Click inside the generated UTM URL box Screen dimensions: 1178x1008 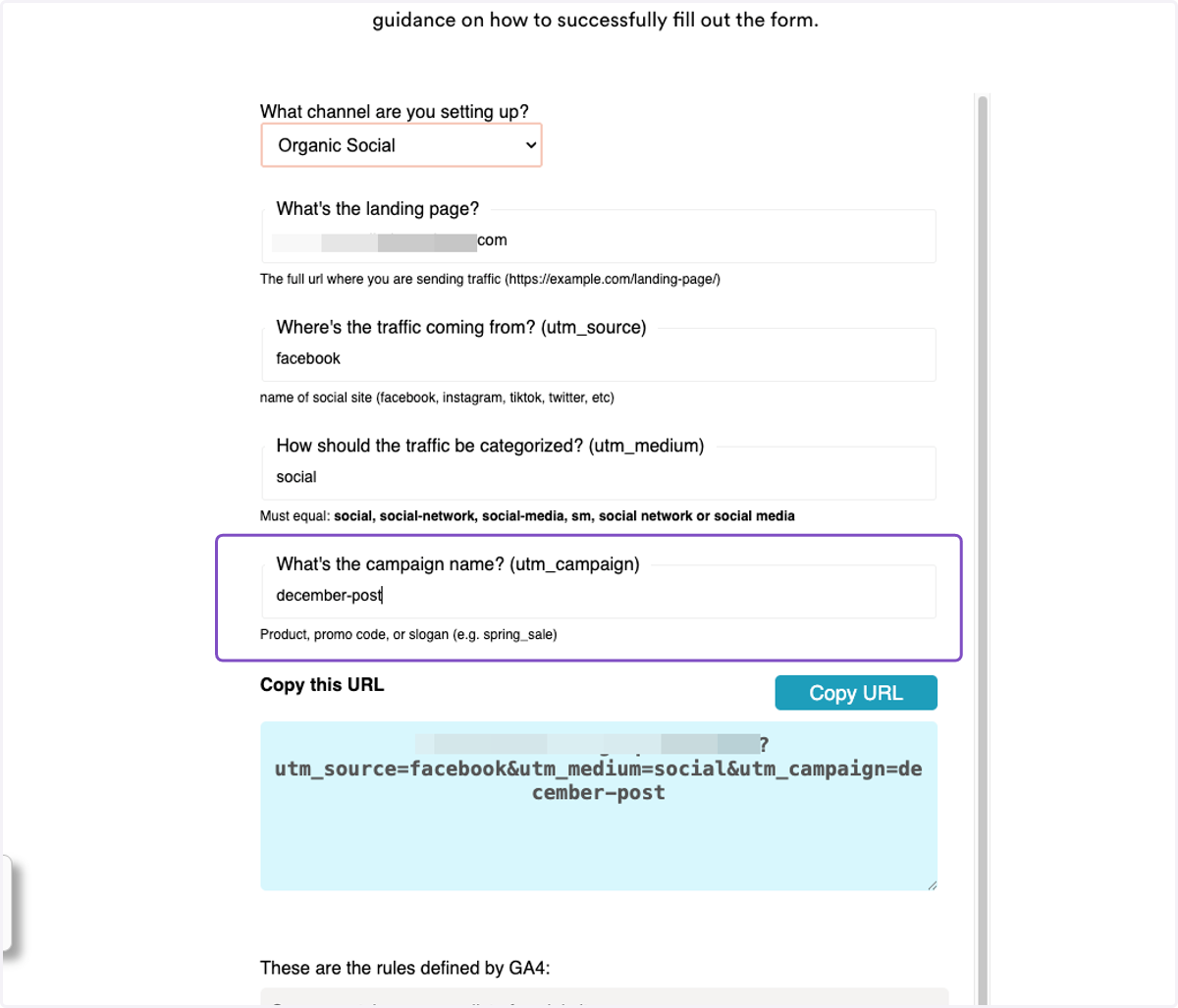(599, 806)
